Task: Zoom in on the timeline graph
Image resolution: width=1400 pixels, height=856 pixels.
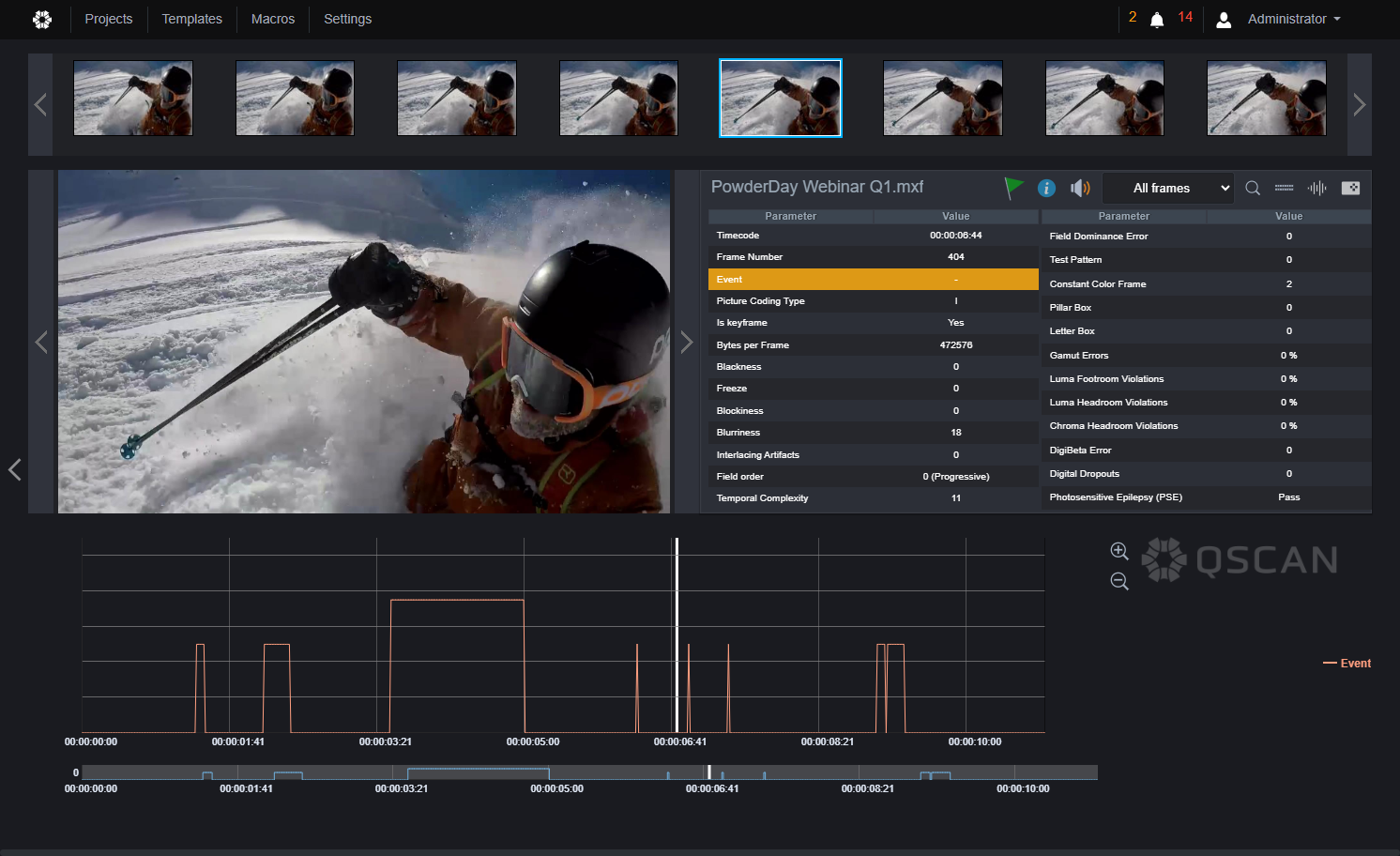Action: [1119, 551]
